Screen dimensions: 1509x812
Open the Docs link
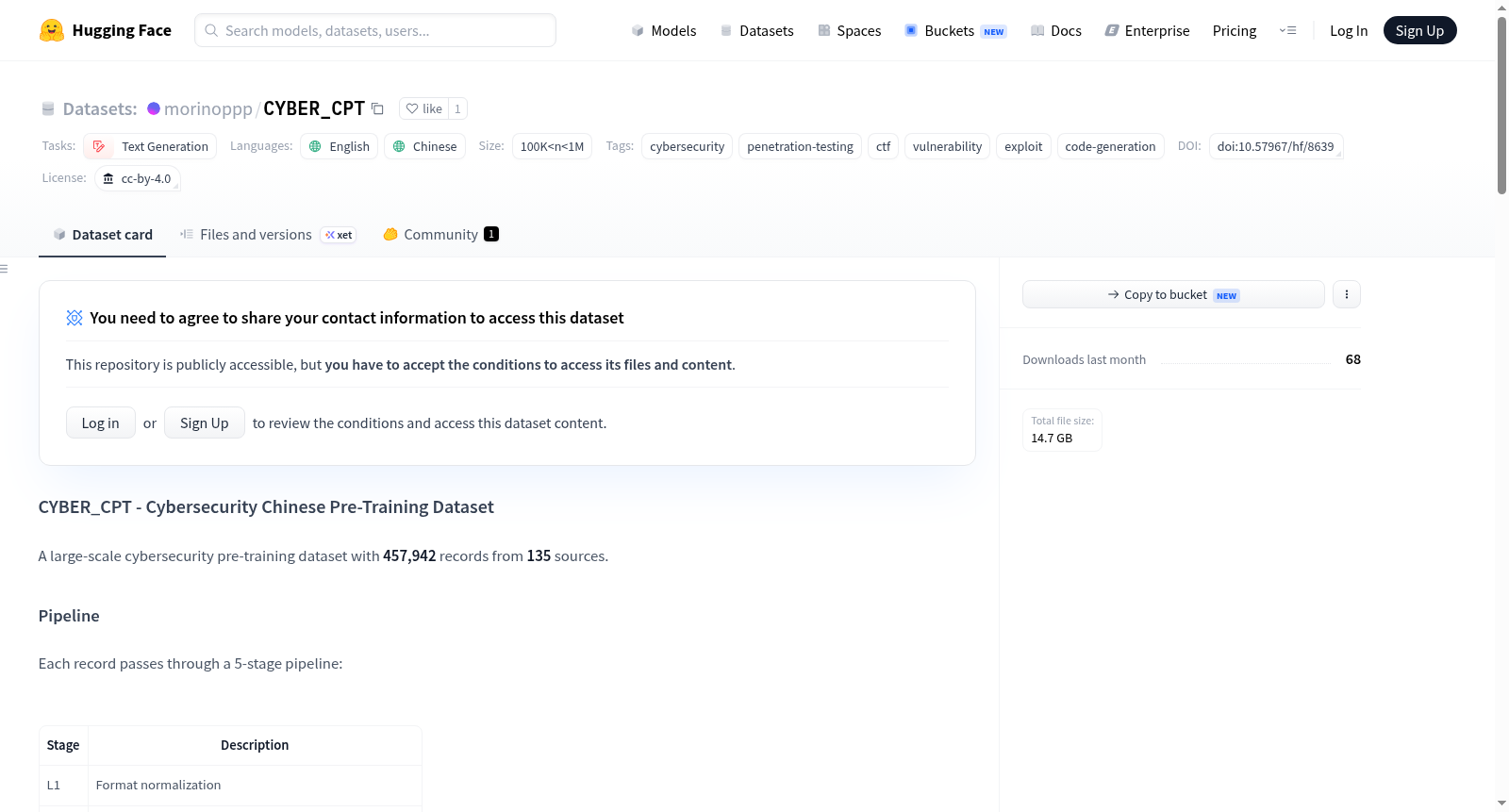tap(1055, 30)
